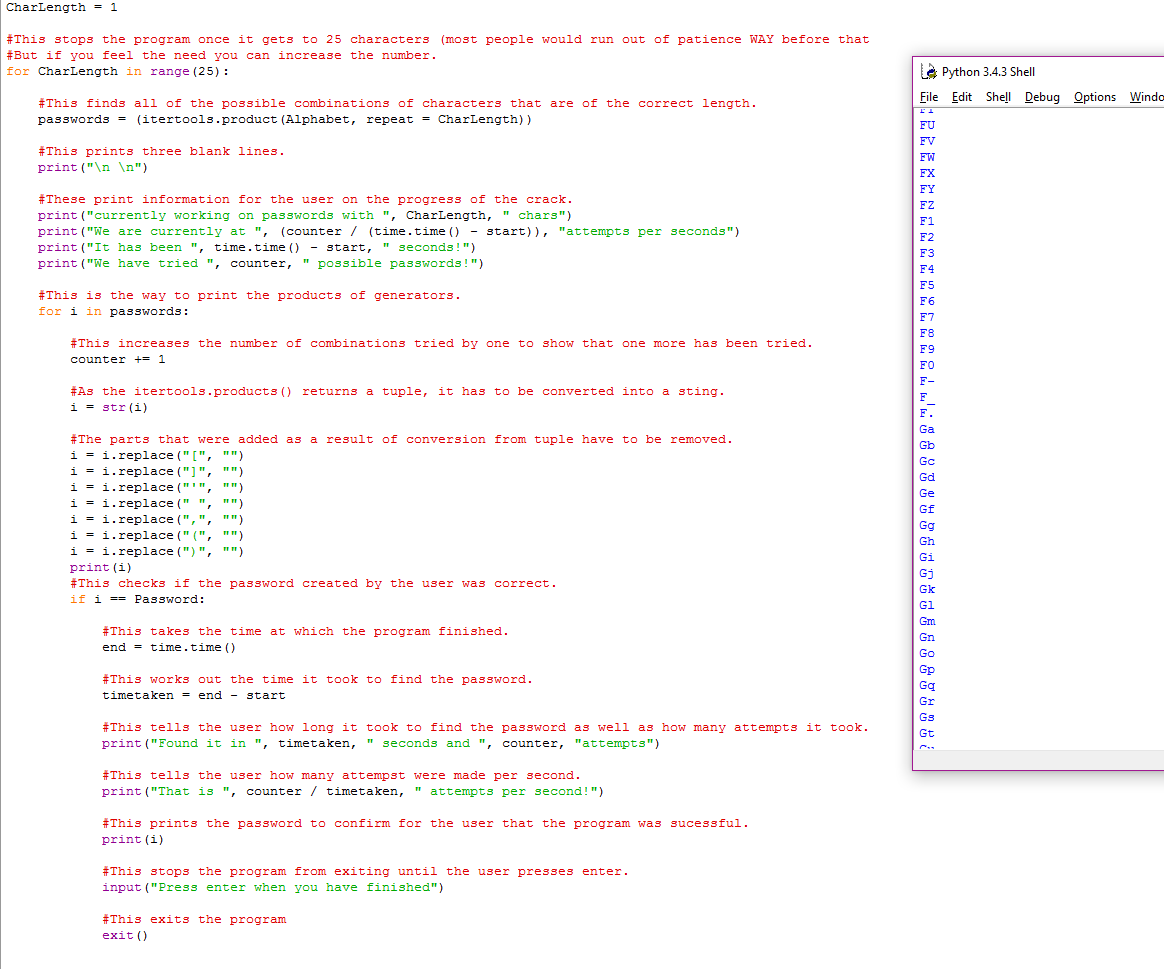Open the Edit menu
The height and width of the screenshot is (969, 1164).
[x=961, y=97]
